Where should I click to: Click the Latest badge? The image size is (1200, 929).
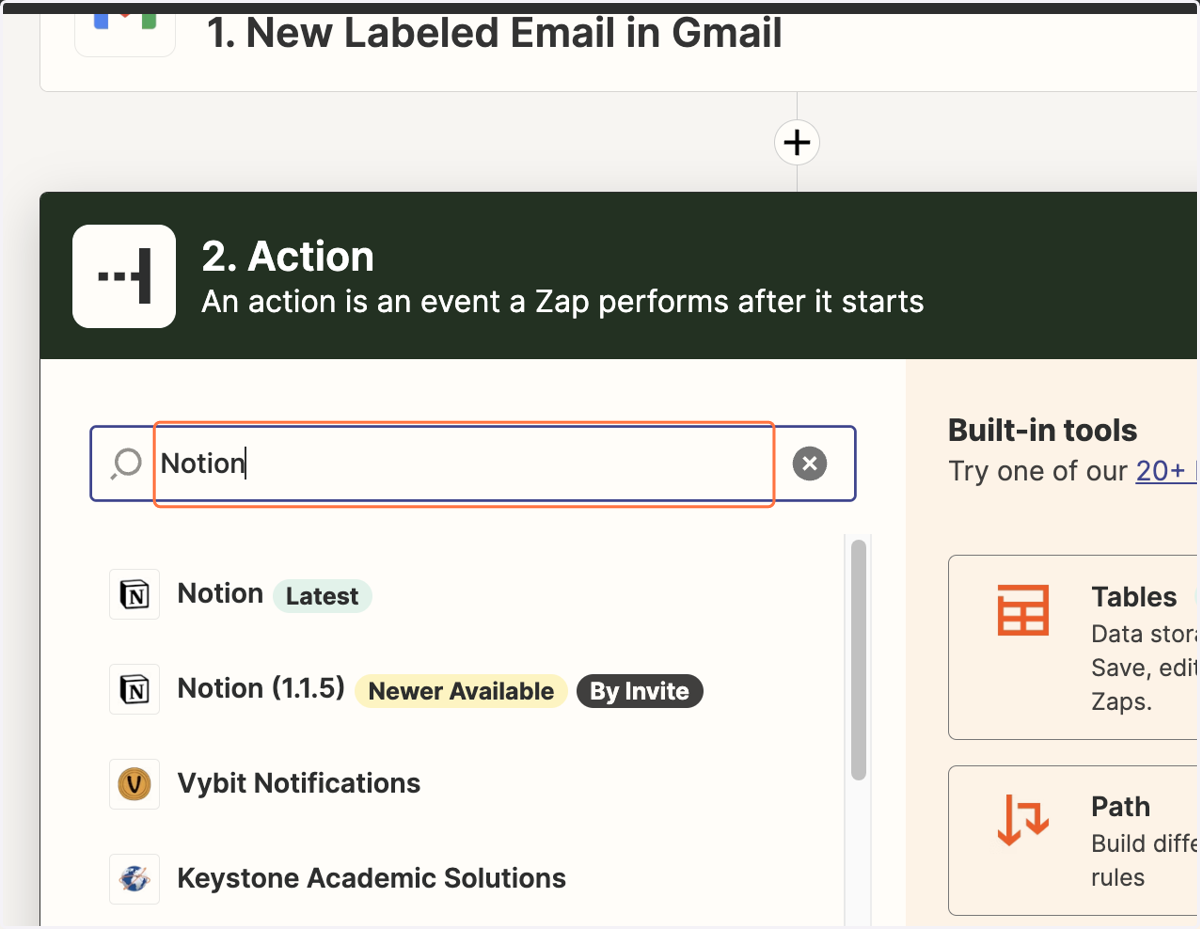pos(322,596)
